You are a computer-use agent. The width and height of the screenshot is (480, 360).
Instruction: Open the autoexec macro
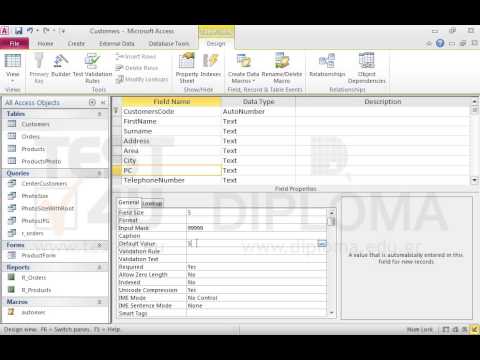coord(33,312)
